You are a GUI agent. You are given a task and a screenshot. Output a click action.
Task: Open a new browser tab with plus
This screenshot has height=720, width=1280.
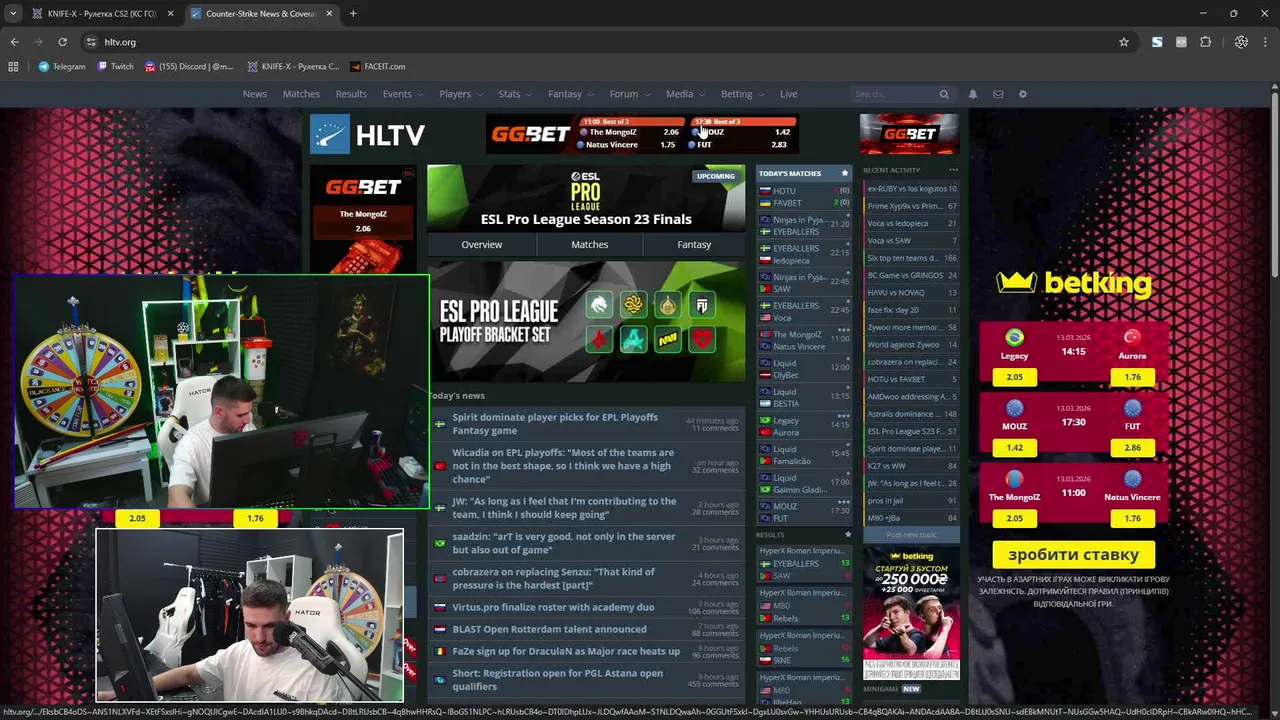pos(353,14)
